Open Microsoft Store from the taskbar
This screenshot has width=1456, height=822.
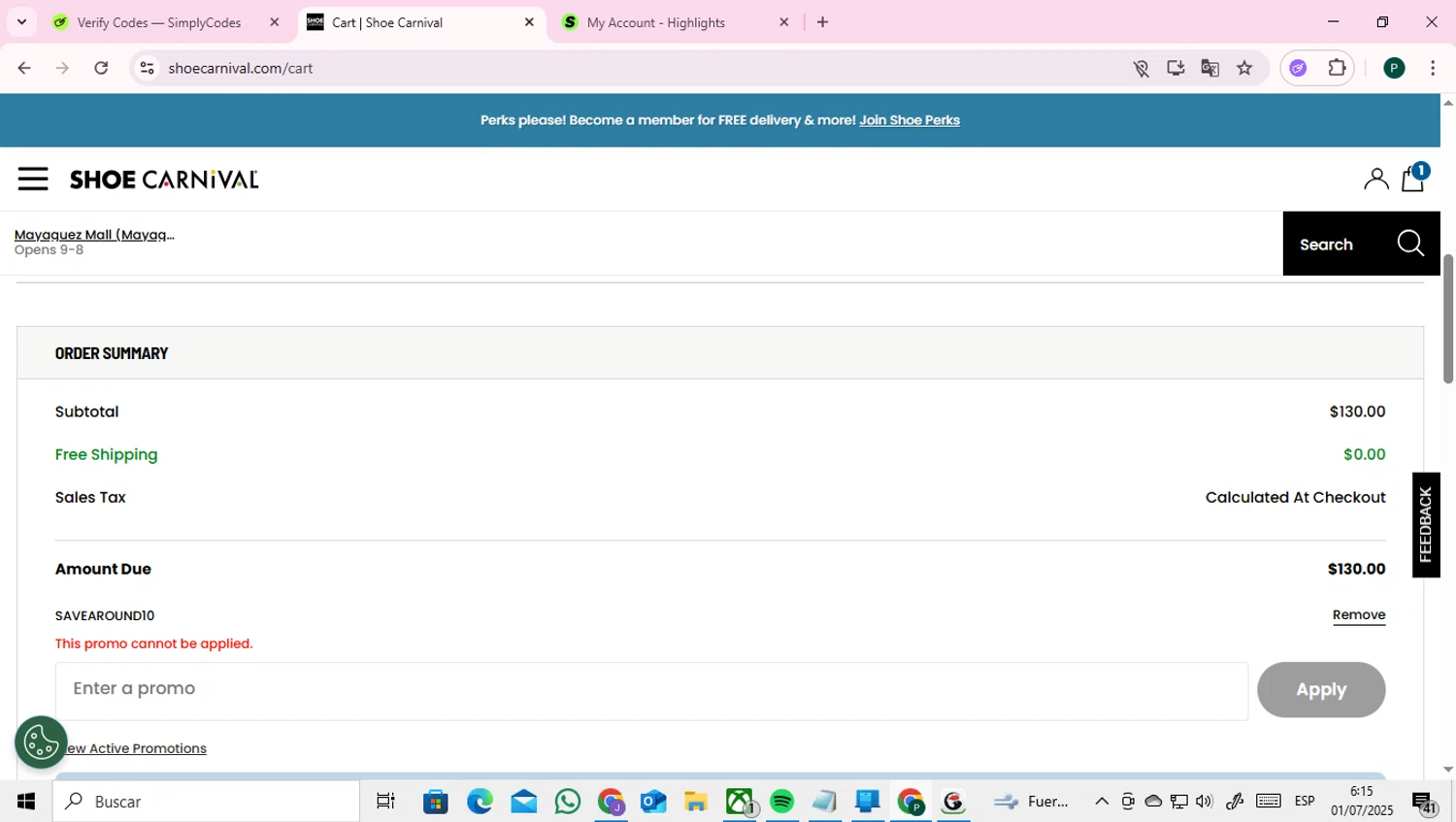pyautogui.click(x=436, y=802)
